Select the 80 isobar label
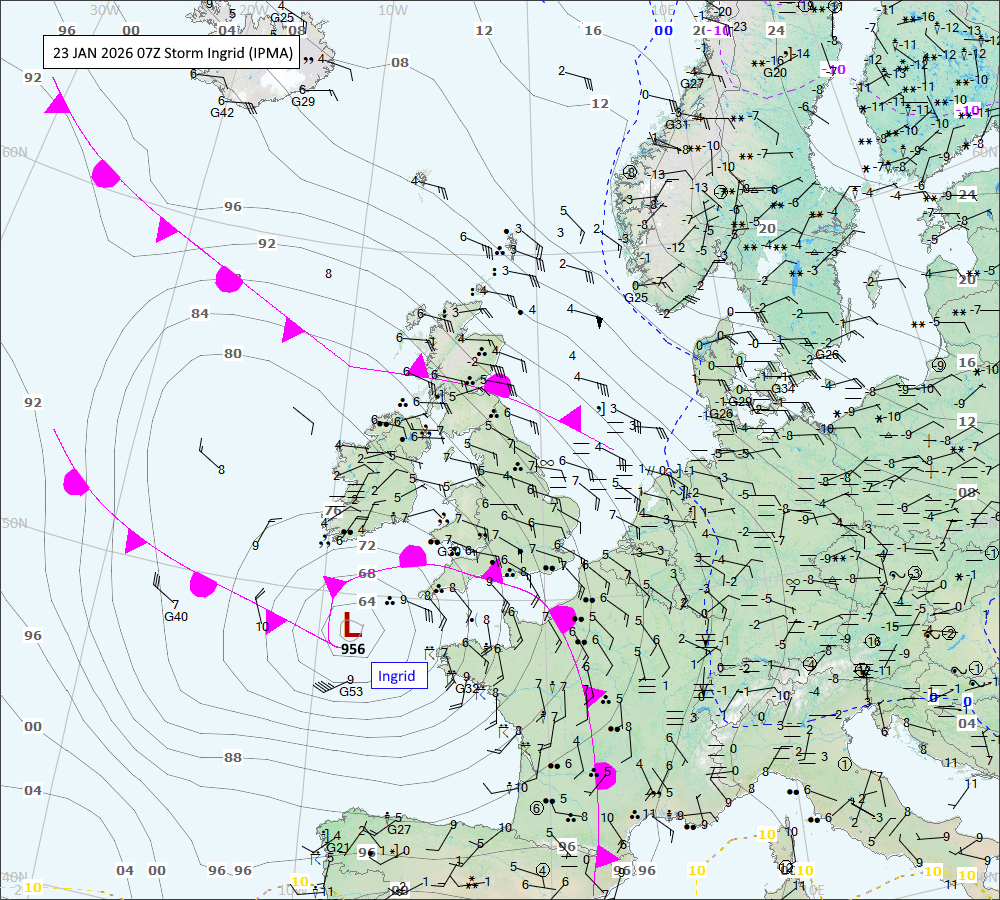 tap(232, 353)
